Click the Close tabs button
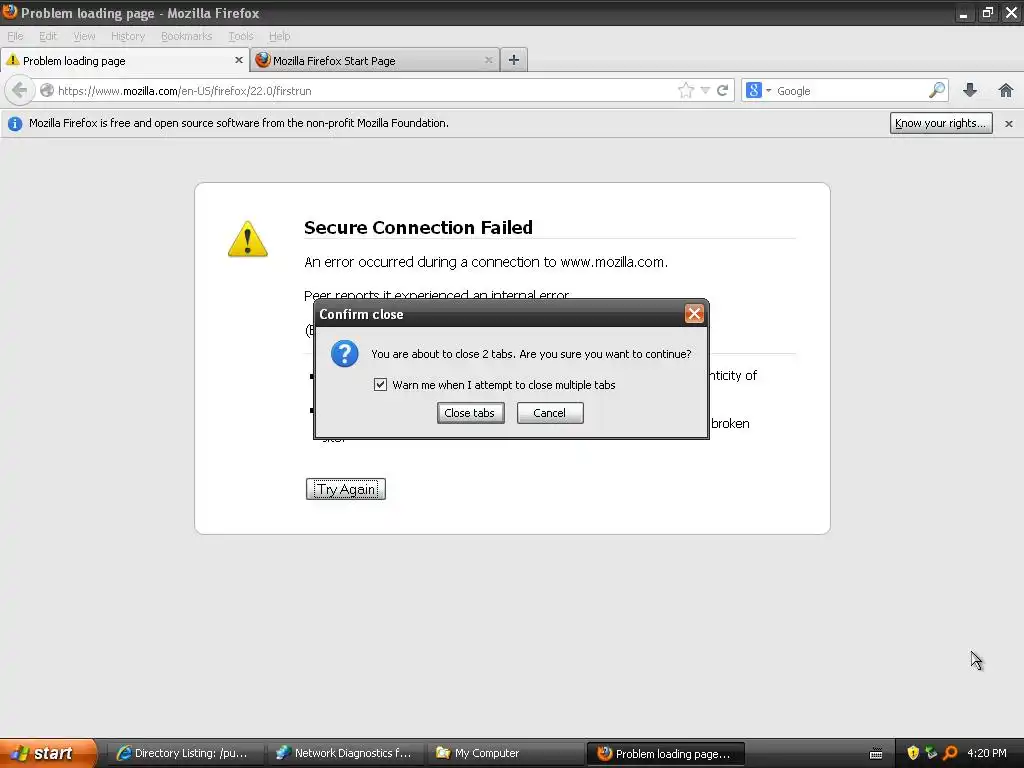1024x768 pixels. tap(470, 413)
